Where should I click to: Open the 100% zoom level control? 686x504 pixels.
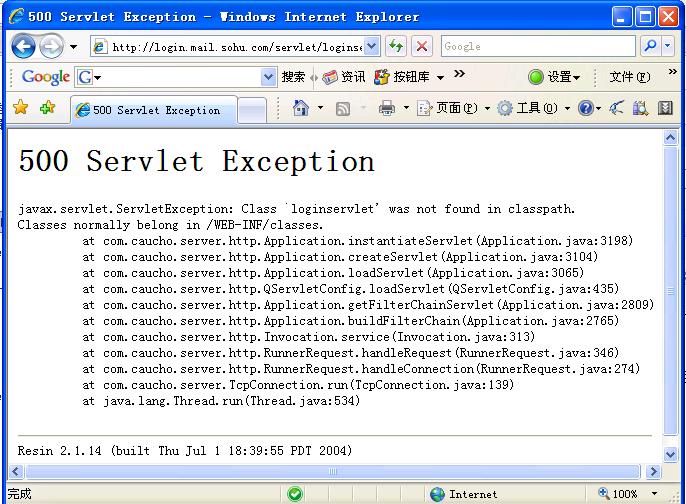coord(618,494)
